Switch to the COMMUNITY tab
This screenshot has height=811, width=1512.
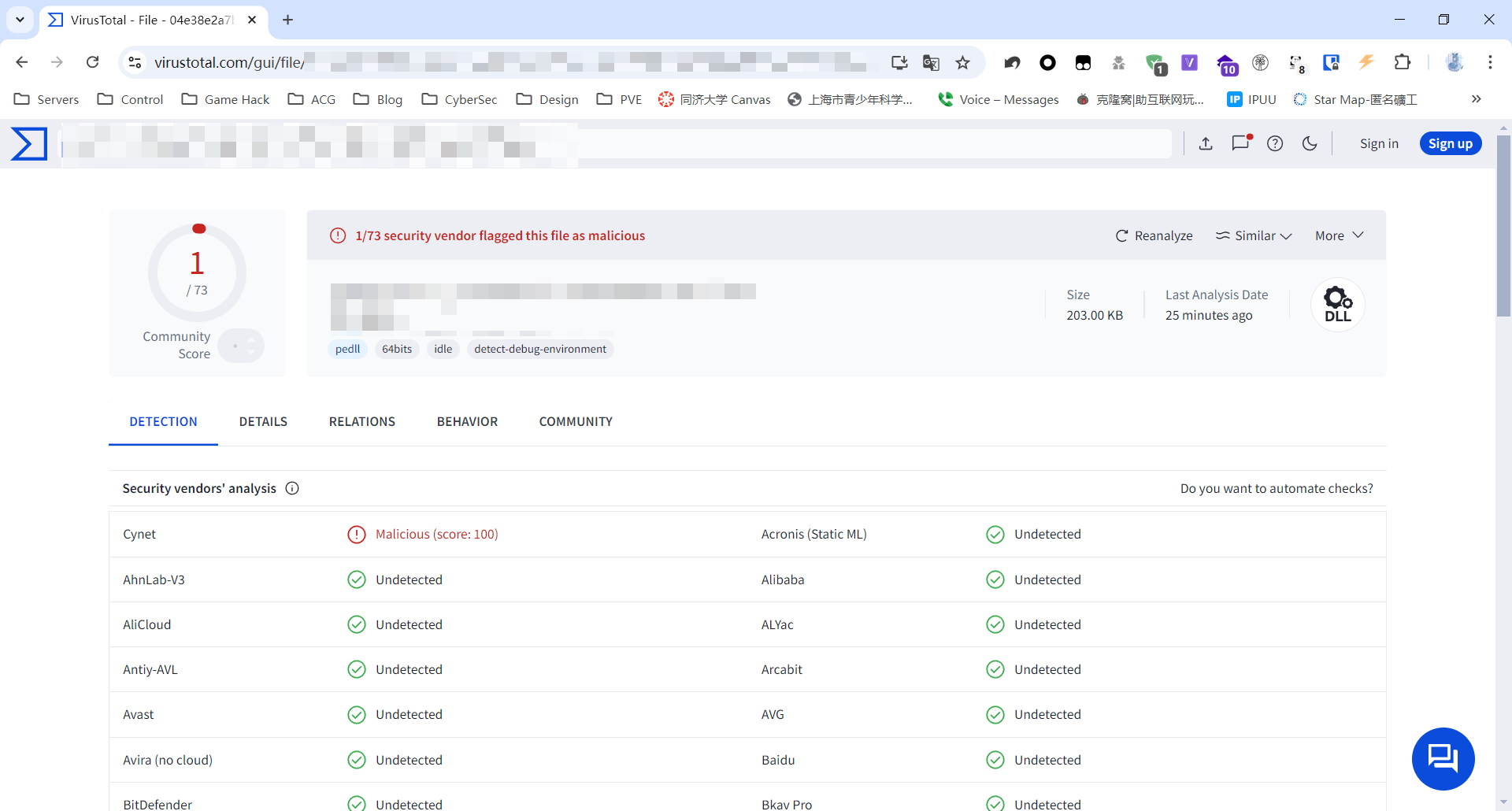tap(576, 422)
